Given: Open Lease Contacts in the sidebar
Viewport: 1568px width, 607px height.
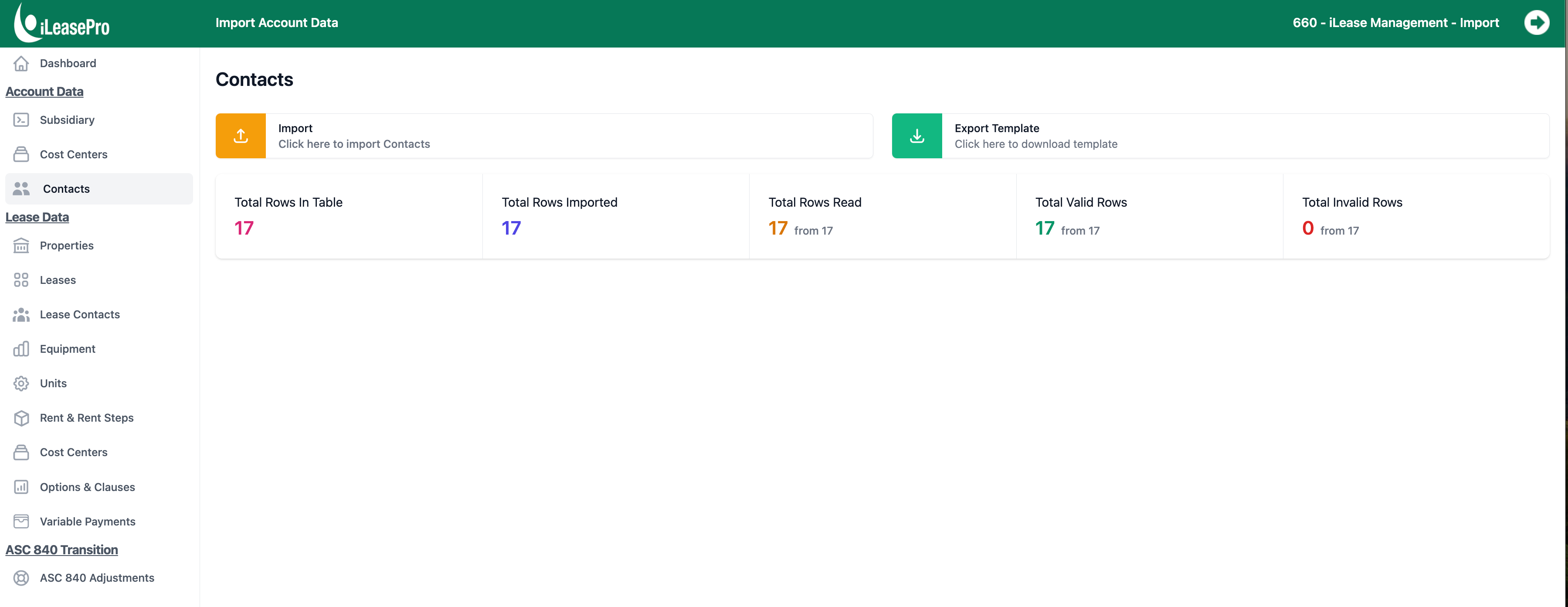Looking at the screenshot, I should (99, 315).
